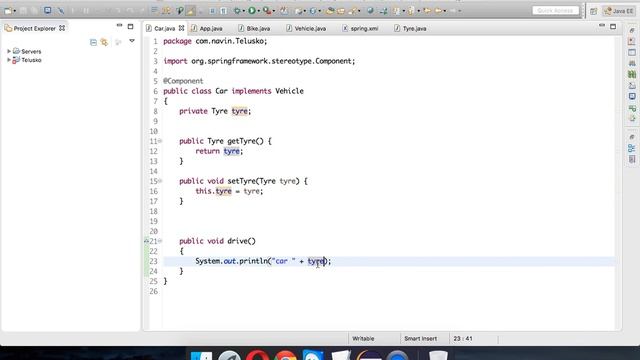Open the Run dropdown arrow
Screen dimensions: 640x360
259,11
